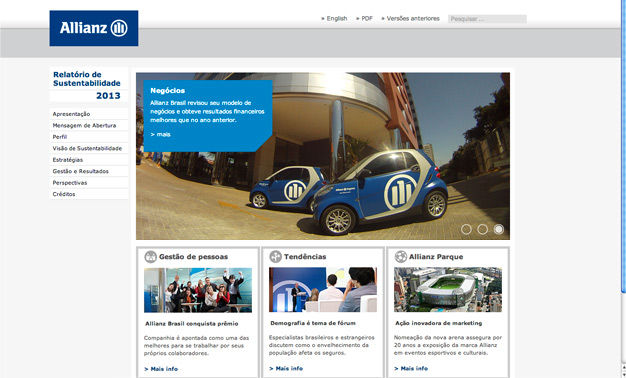Click the Allianz logo in the header

click(x=94, y=28)
